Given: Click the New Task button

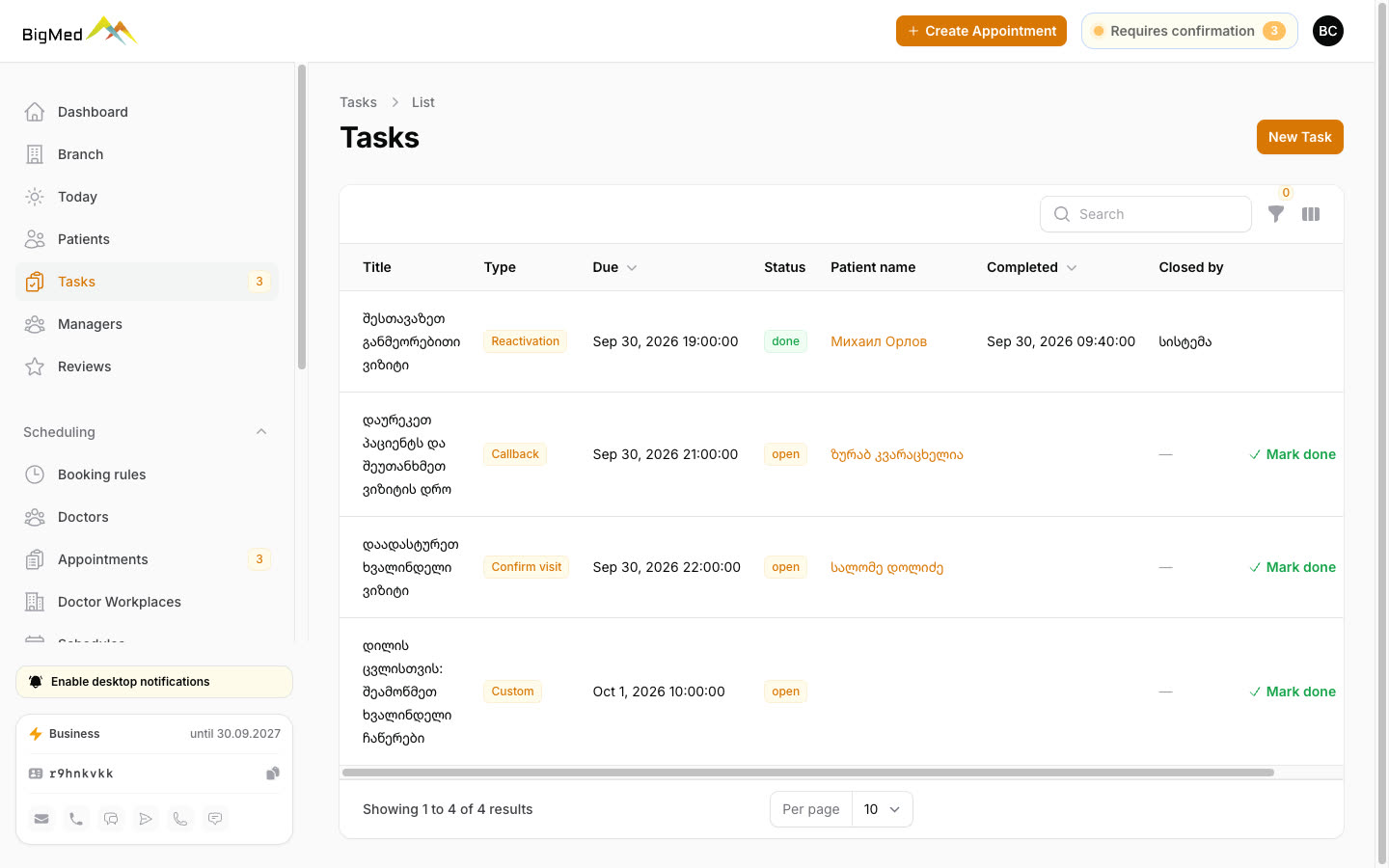Looking at the screenshot, I should tap(1299, 137).
